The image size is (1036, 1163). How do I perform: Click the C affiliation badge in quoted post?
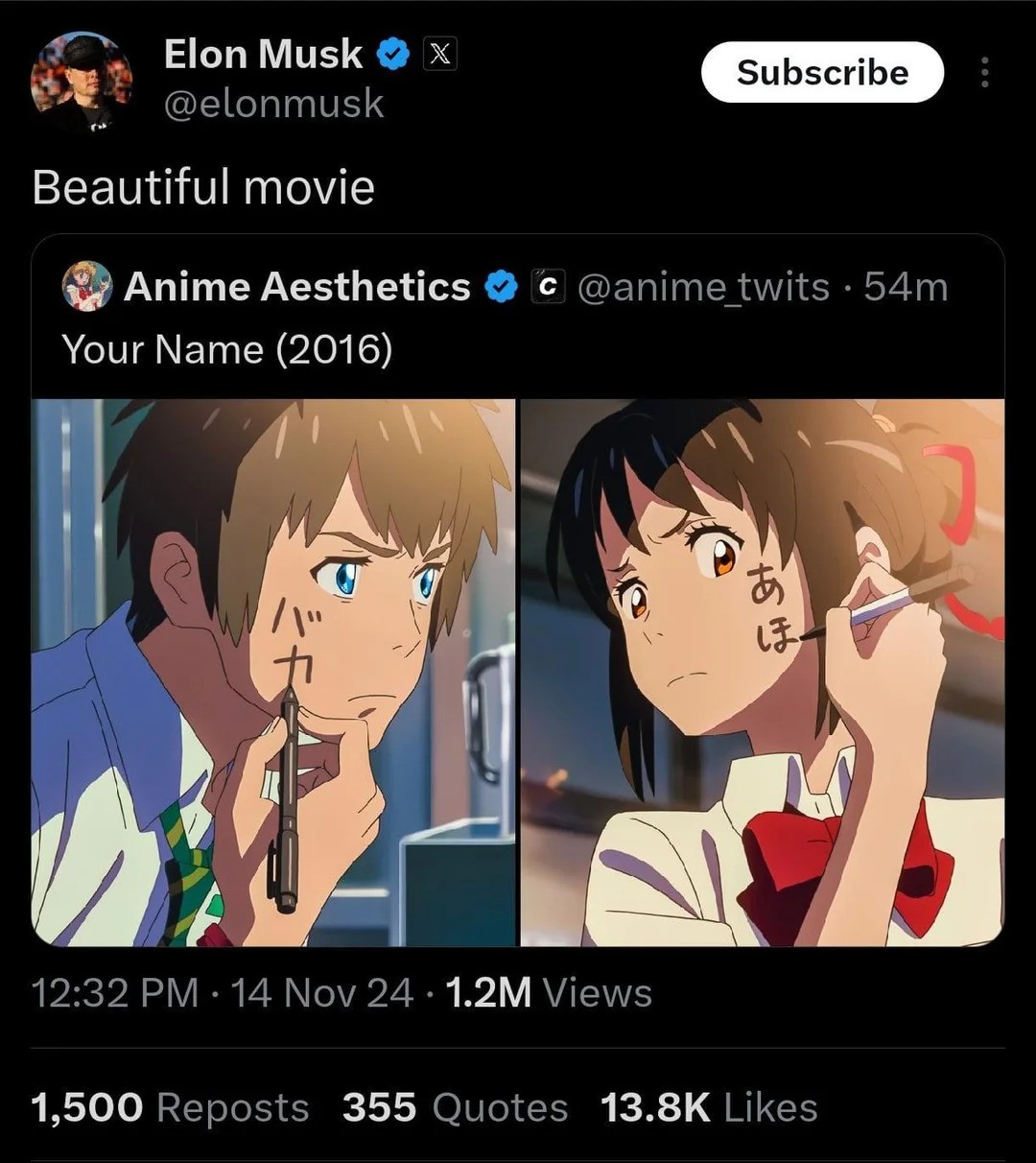pyautogui.click(x=547, y=287)
